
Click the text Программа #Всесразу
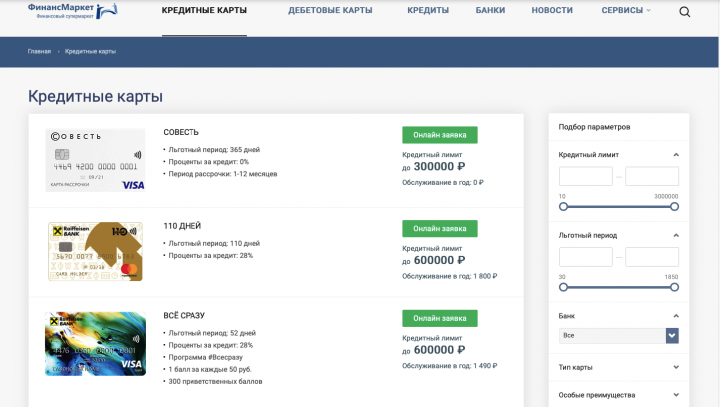(205, 357)
